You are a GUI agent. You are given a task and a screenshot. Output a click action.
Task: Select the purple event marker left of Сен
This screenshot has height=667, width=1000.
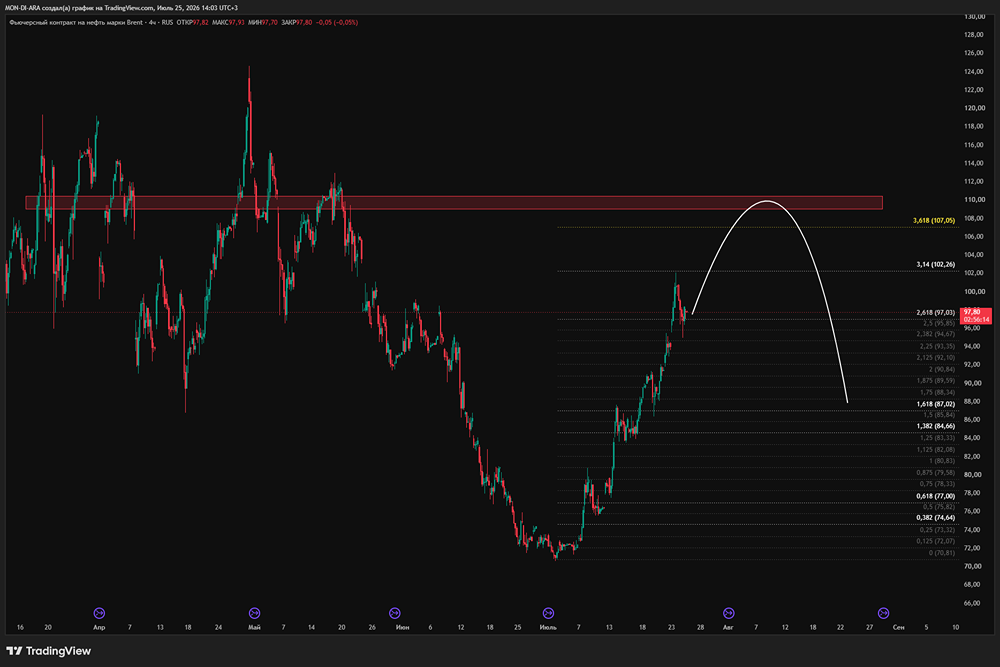(883, 613)
